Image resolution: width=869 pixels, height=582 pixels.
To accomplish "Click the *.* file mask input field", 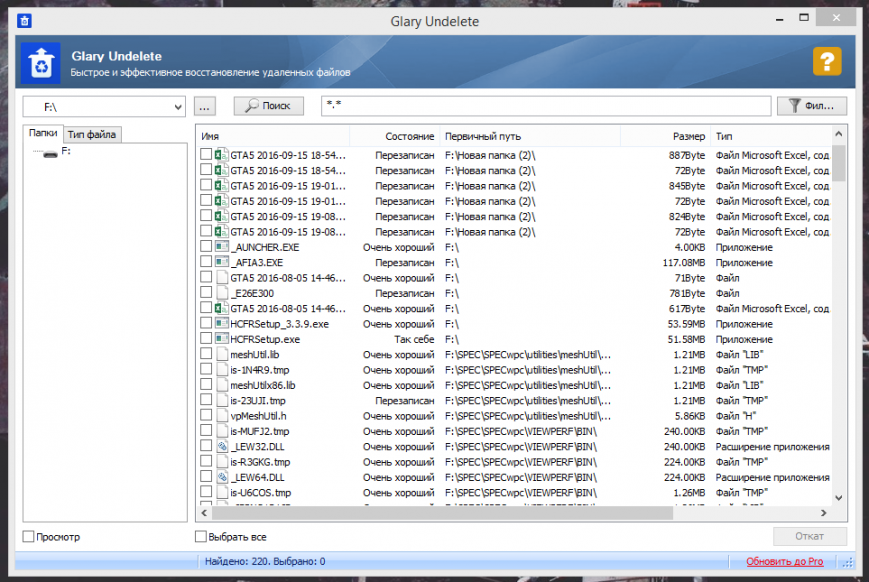I will 546,106.
